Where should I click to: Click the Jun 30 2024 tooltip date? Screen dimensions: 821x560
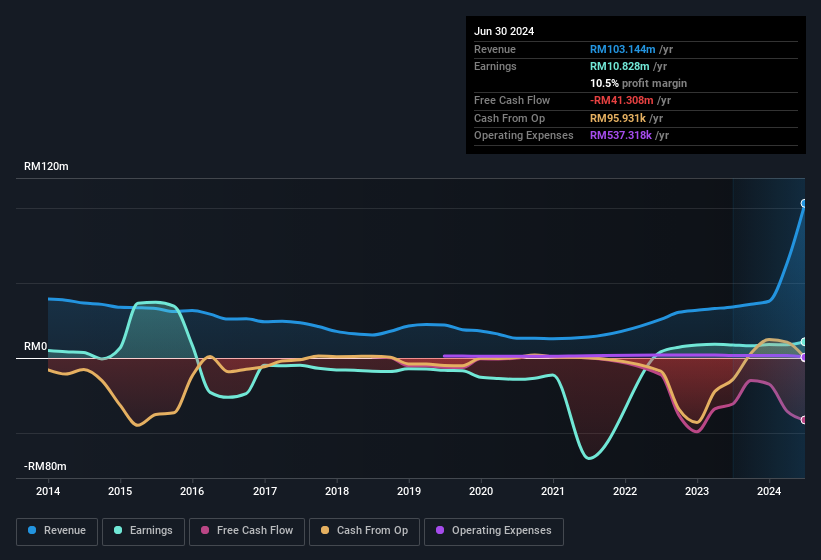tap(504, 31)
